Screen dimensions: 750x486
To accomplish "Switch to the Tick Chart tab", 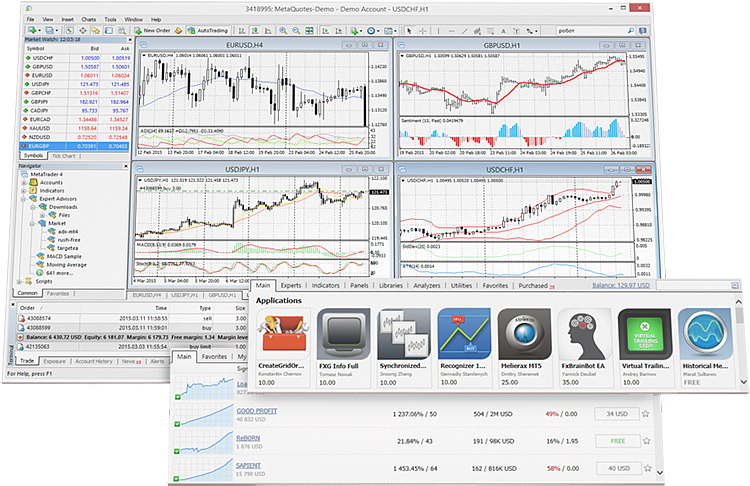I will click(64, 156).
